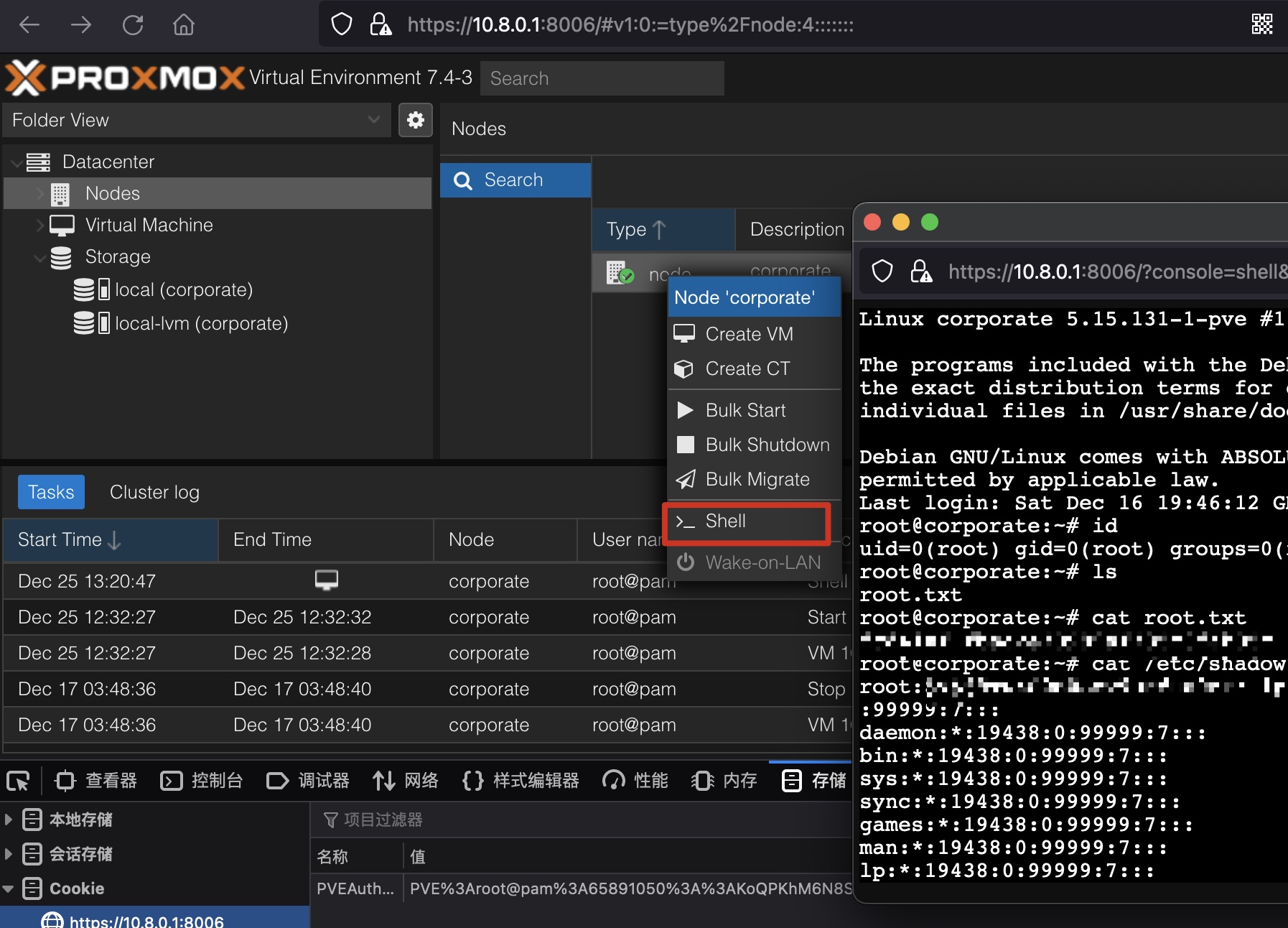The width and height of the screenshot is (1288, 928).
Task: Click the End Time column header
Action: click(326, 540)
